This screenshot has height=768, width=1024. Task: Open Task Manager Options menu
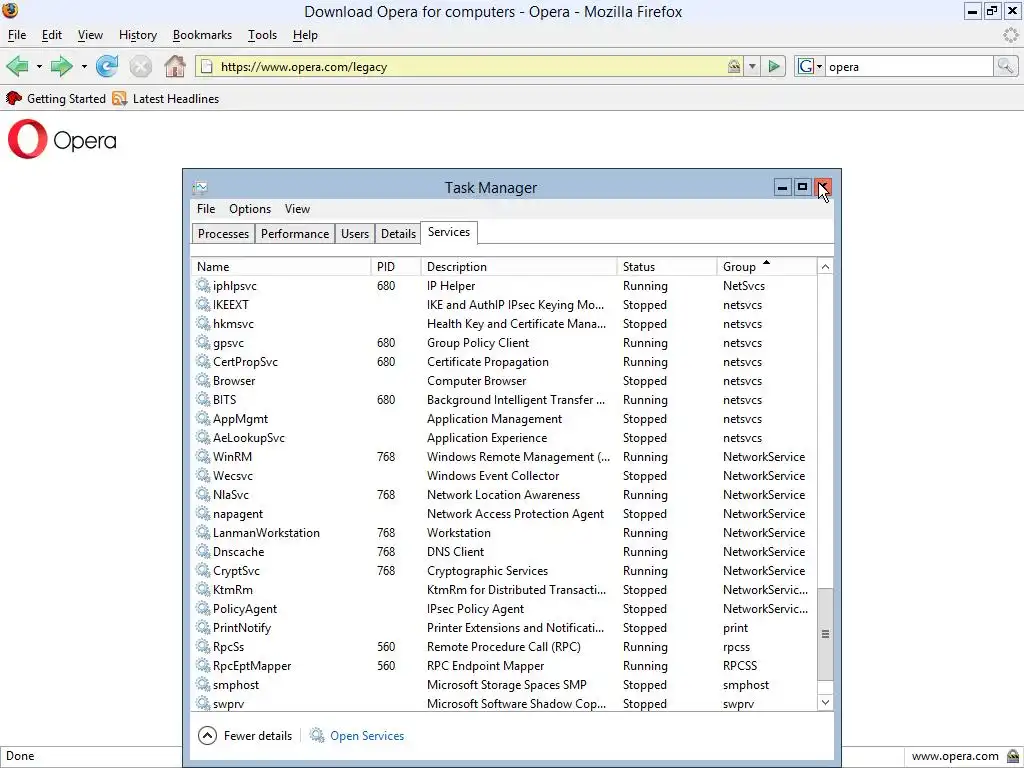pos(250,209)
